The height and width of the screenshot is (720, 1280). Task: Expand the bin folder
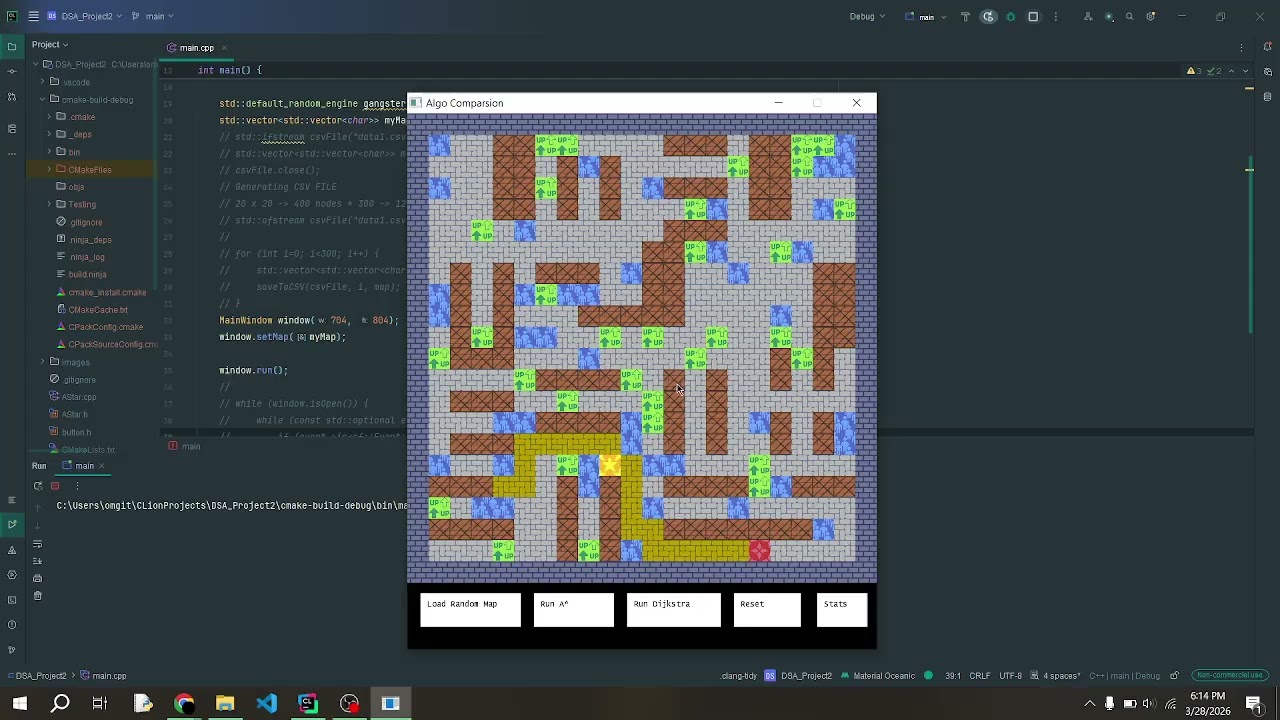coord(48,152)
